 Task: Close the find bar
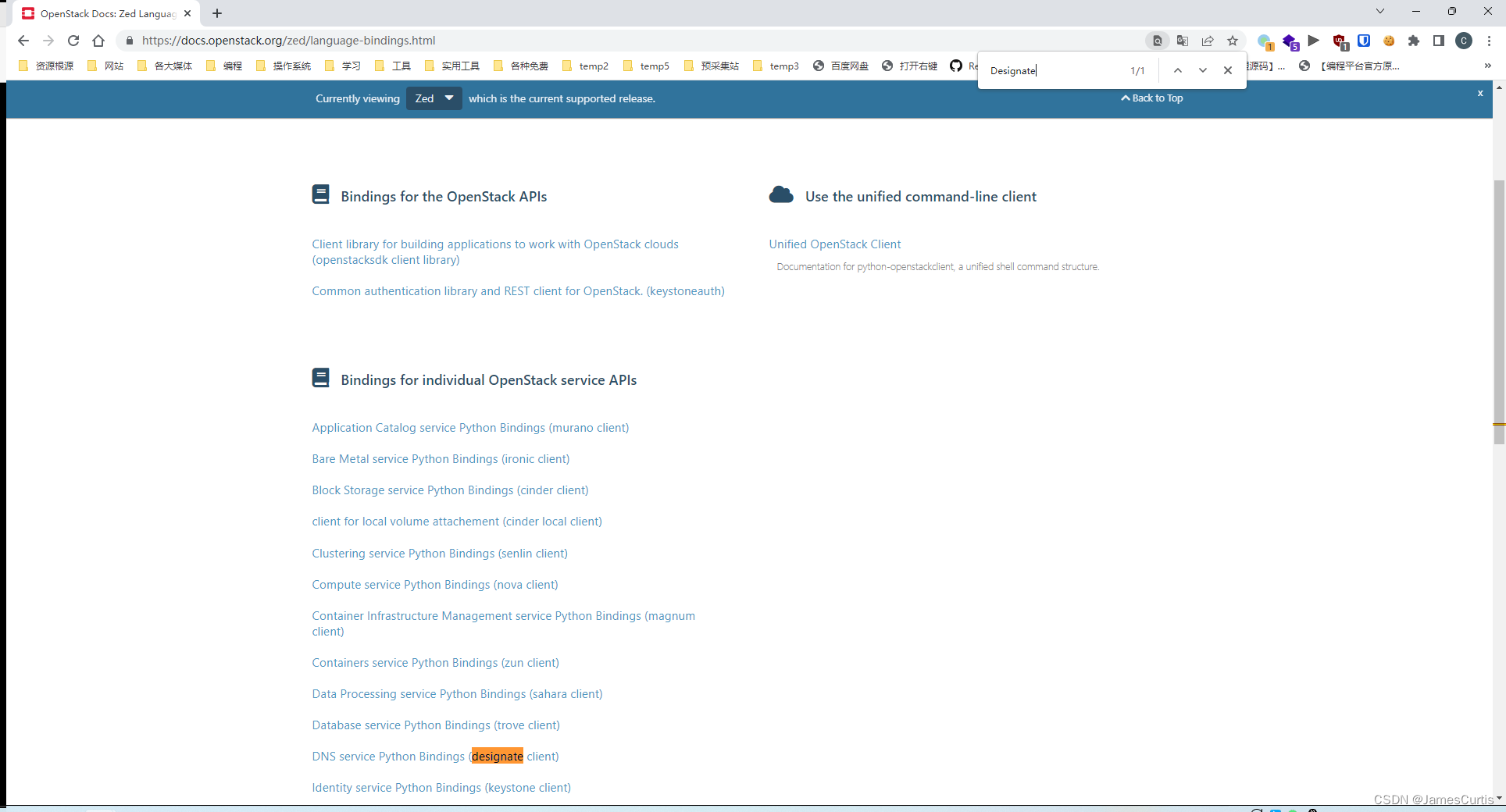(1228, 70)
